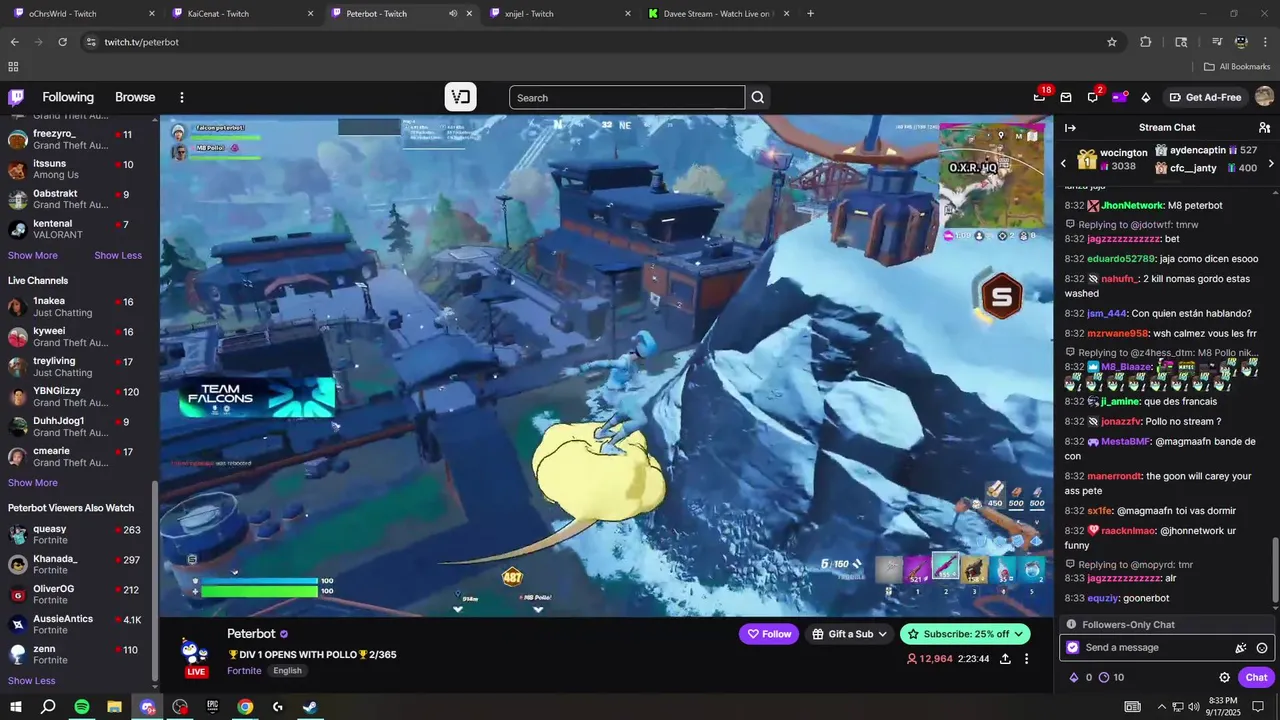
Task: Collapse the Stream Chat panel
Action: [1070, 128]
